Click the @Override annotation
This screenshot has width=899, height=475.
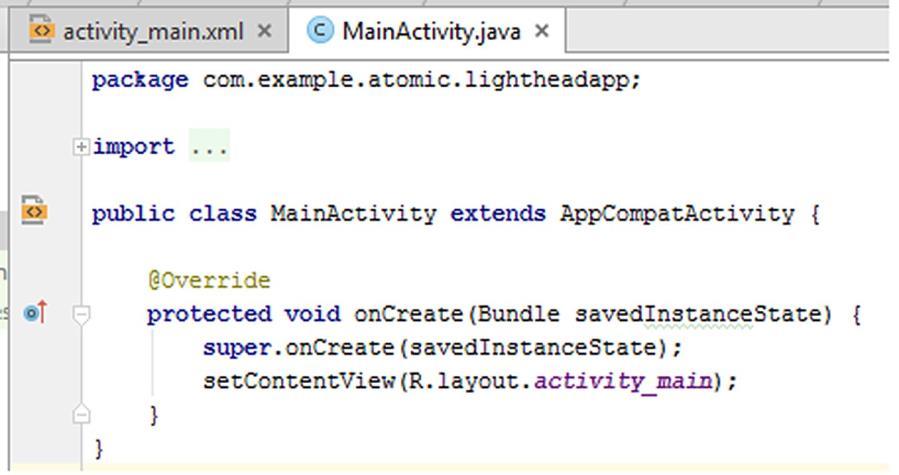pyautogui.click(x=209, y=281)
